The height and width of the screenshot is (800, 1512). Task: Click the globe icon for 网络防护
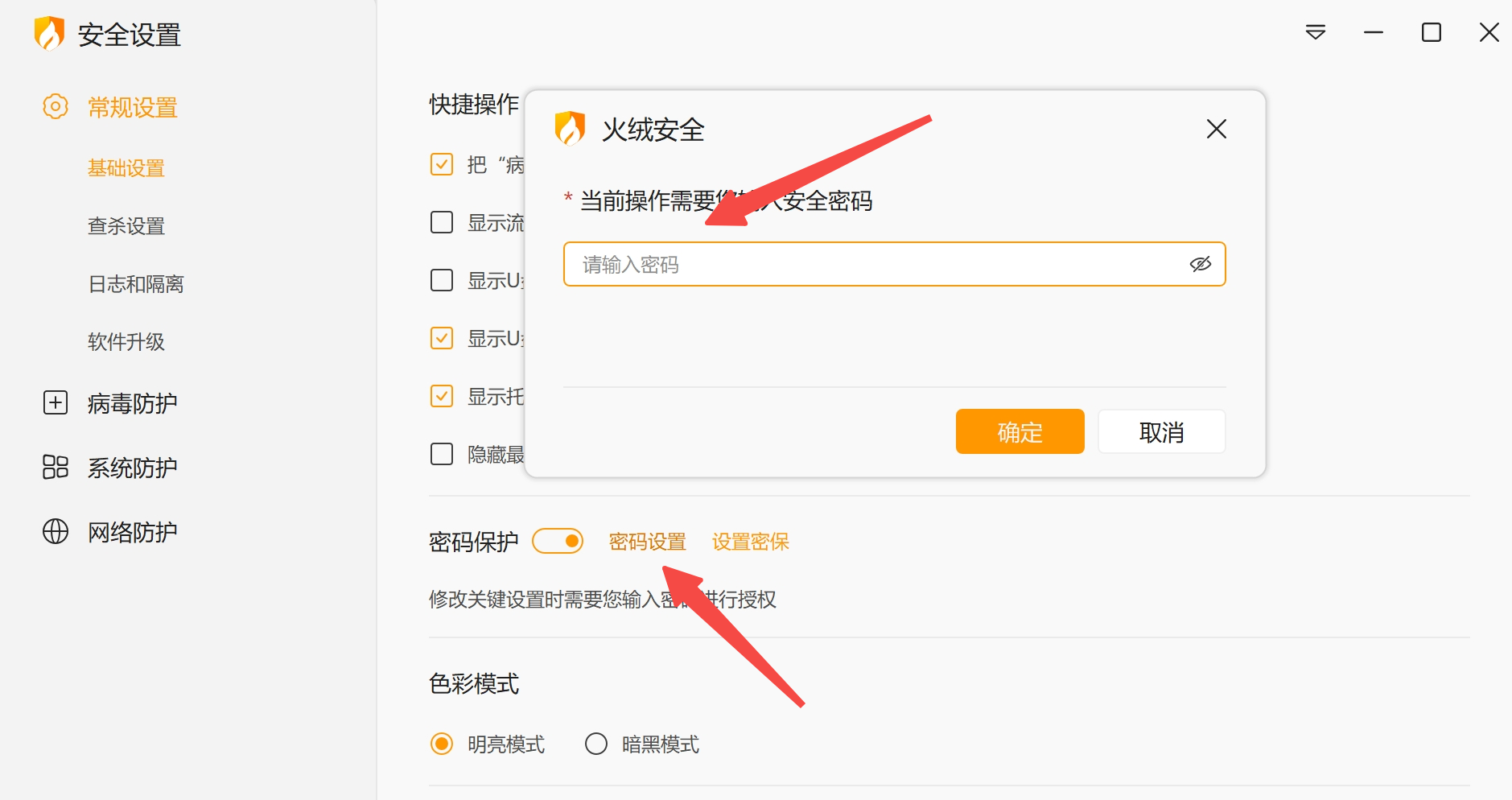coord(56,531)
